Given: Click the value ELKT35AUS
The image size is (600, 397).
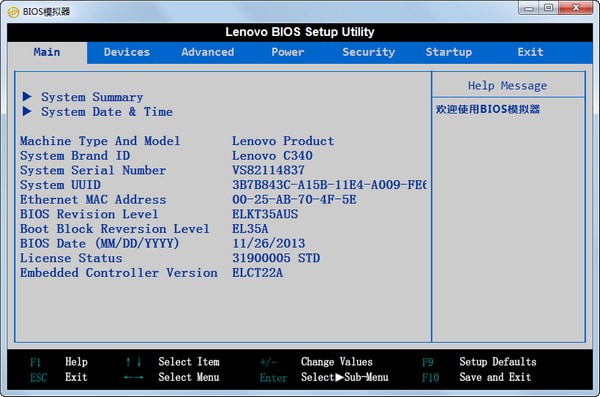Looking at the screenshot, I should (265, 214).
